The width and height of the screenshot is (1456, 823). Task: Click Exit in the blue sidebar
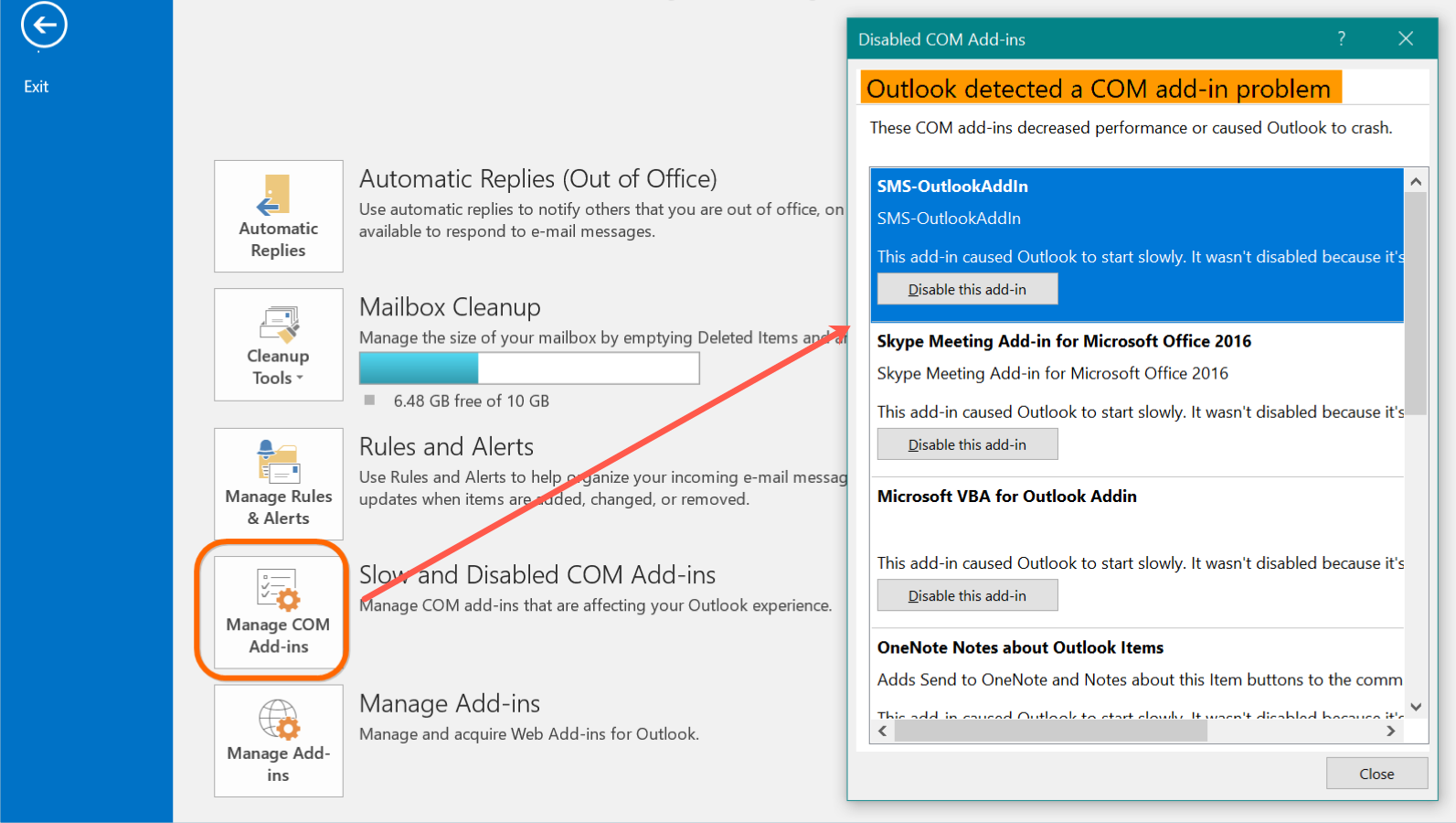(x=37, y=87)
